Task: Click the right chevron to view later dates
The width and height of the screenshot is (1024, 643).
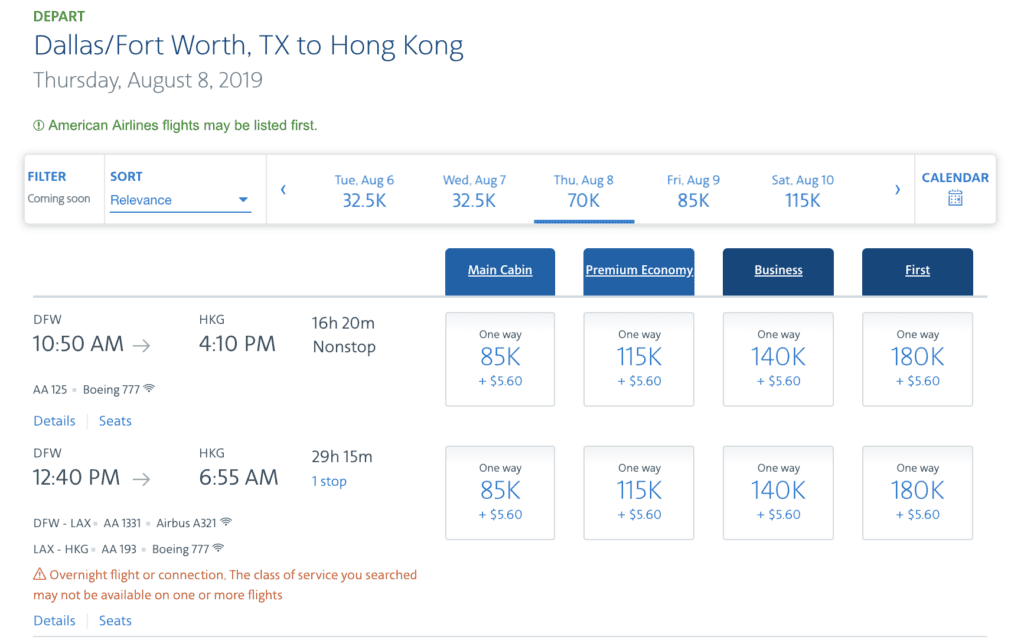Action: click(898, 188)
